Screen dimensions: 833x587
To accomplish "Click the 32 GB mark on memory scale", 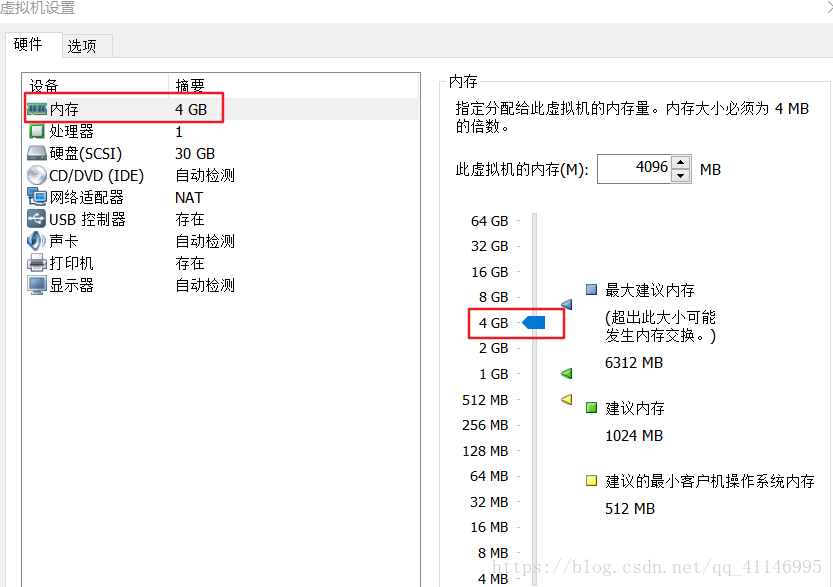I will tap(490, 246).
